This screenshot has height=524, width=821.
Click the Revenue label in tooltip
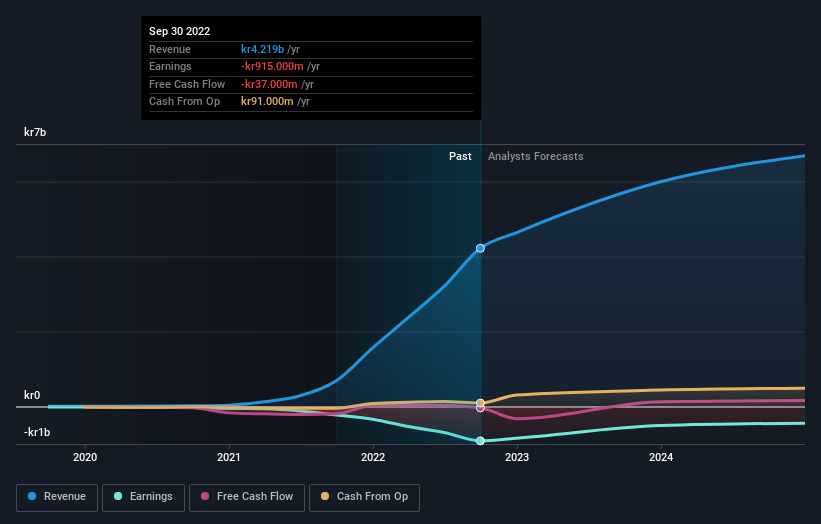(x=170, y=49)
